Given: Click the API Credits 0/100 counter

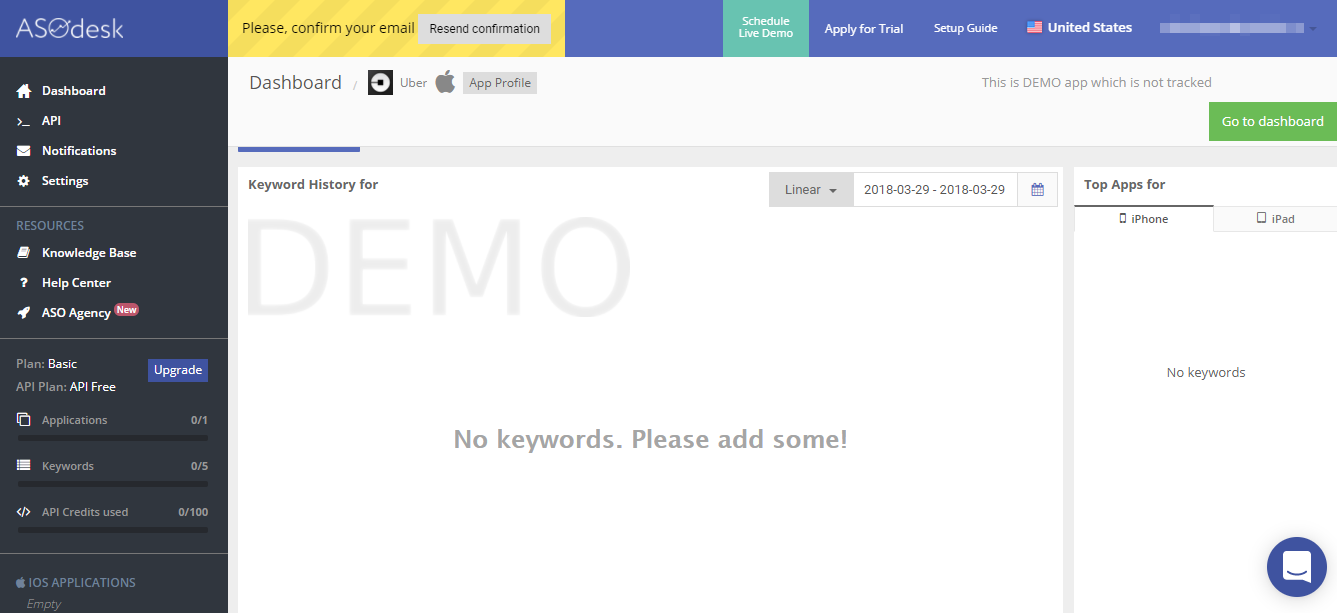Looking at the screenshot, I should [193, 512].
